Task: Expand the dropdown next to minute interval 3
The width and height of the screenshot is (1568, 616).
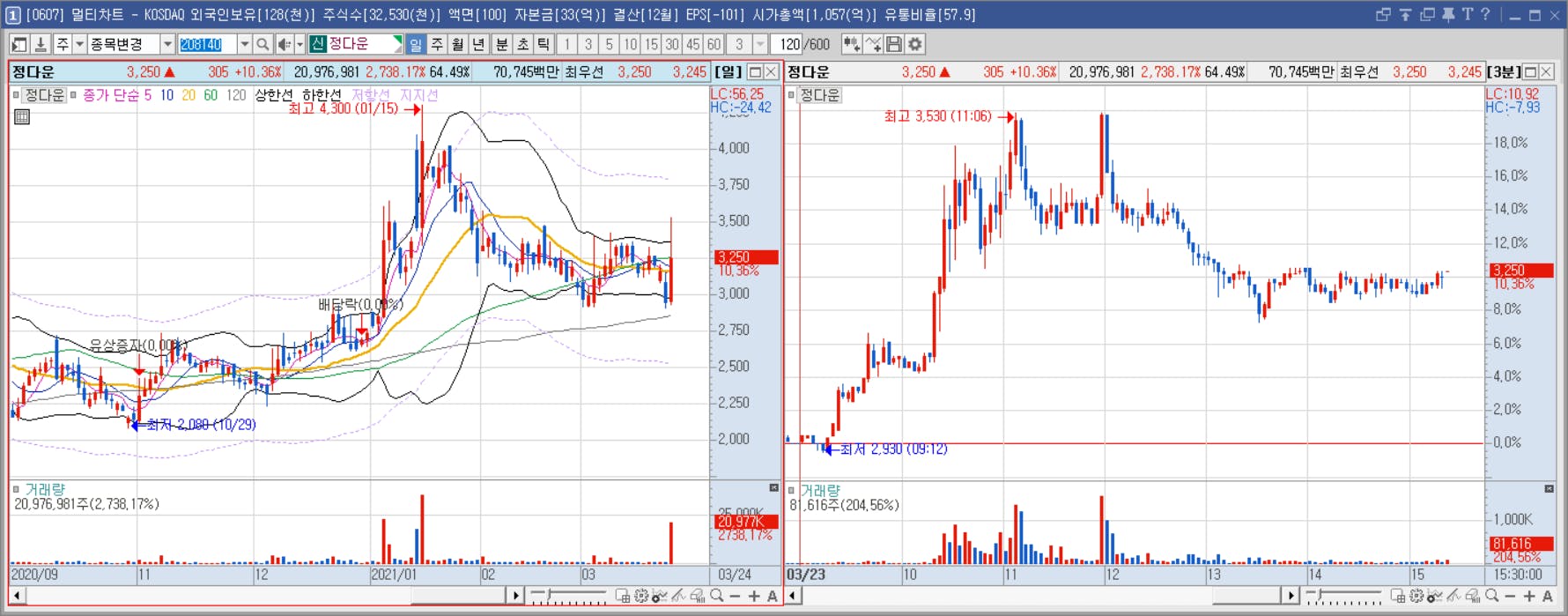Action: click(760, 44)
